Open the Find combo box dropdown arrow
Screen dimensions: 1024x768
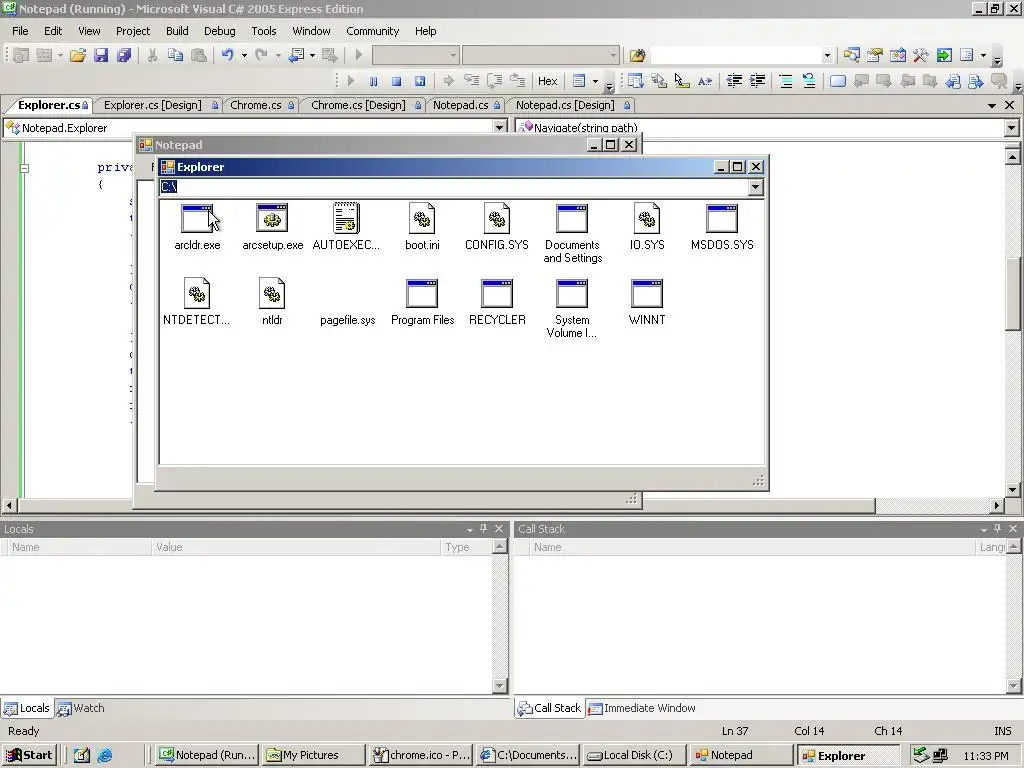pyautogui.click(x=827, y=56)
